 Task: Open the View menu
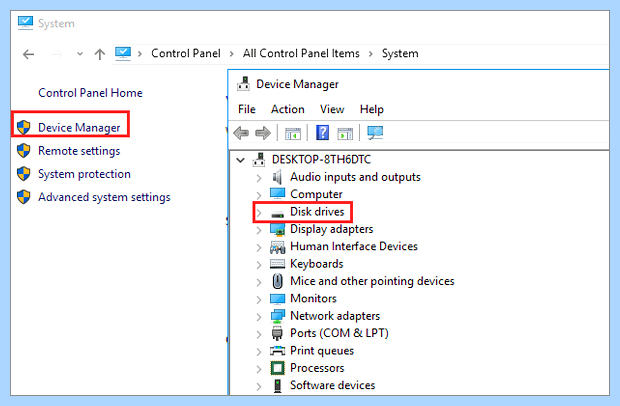click(332, 109)
